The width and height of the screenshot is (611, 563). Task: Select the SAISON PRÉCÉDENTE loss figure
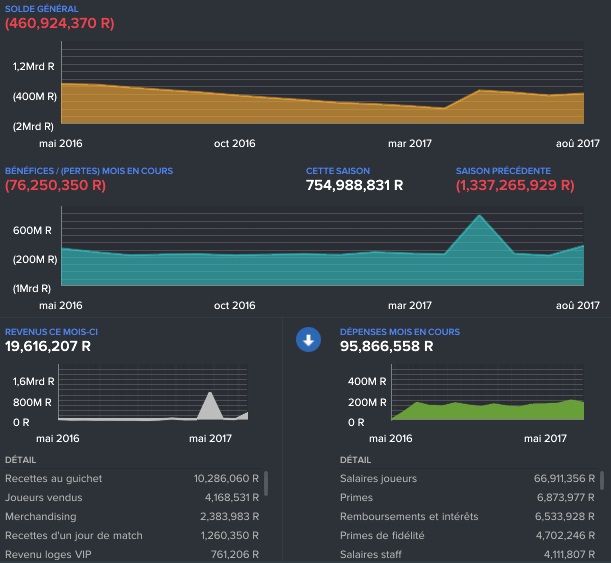pos(515,185)
